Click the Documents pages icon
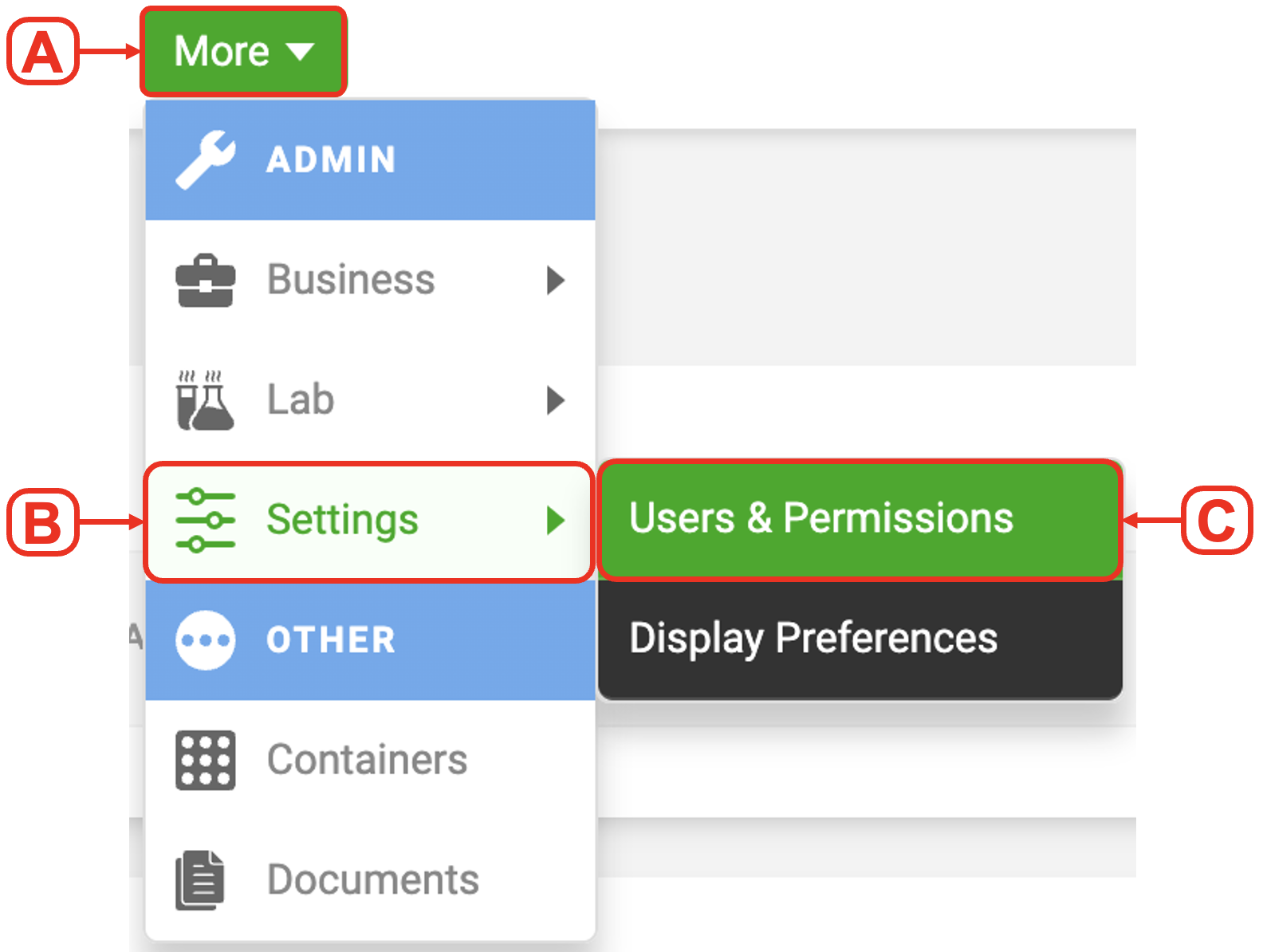 [200, 880]
